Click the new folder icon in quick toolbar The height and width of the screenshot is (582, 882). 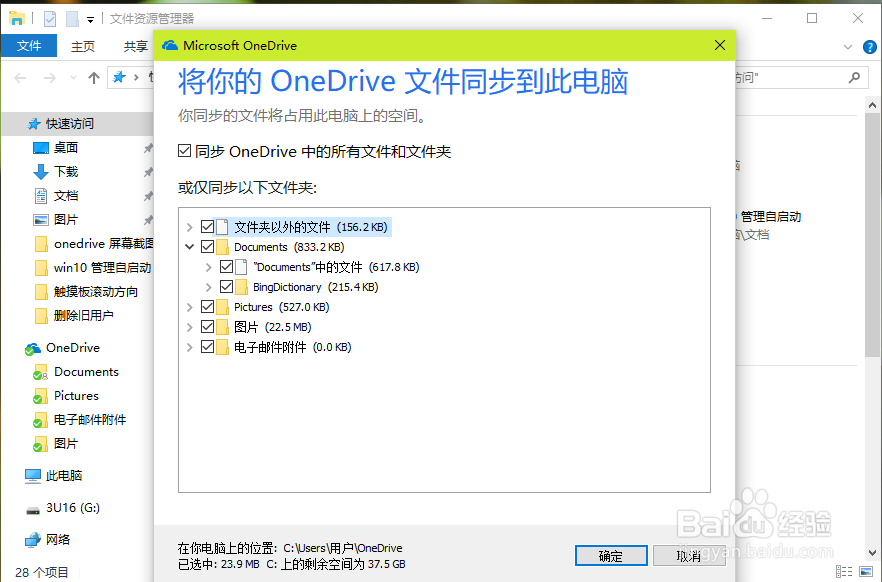coord(72,19)
